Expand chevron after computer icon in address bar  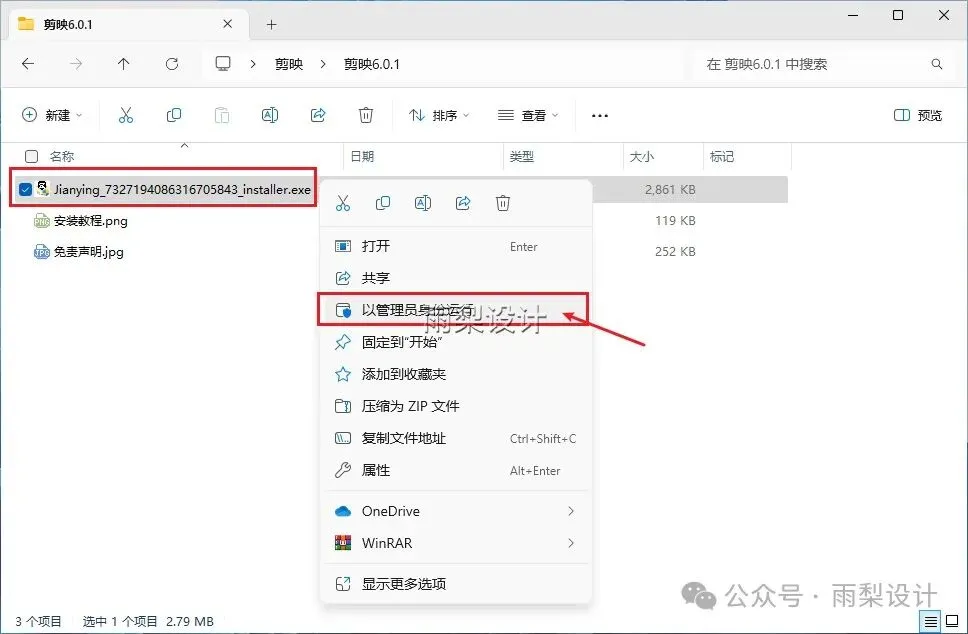252,64
